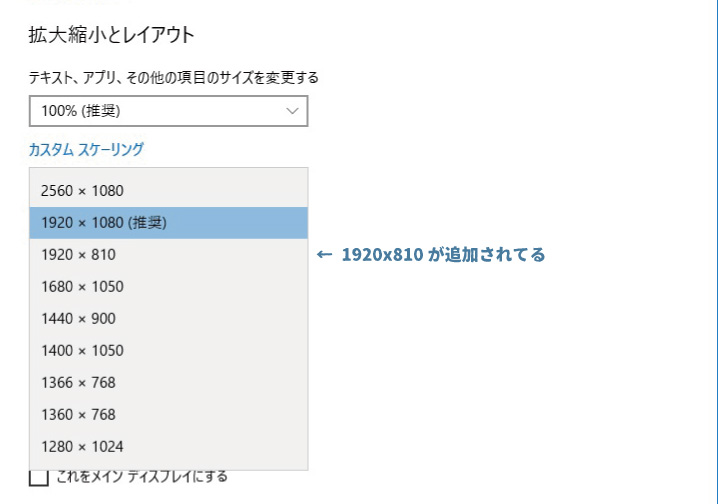Pick 1360 × 768 in resolution list
This screenshot has height=504, width=718.
coord(169,415)
